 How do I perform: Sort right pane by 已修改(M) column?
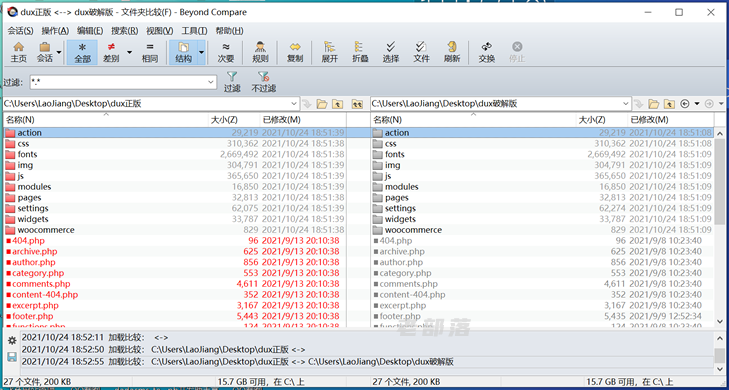670,120
